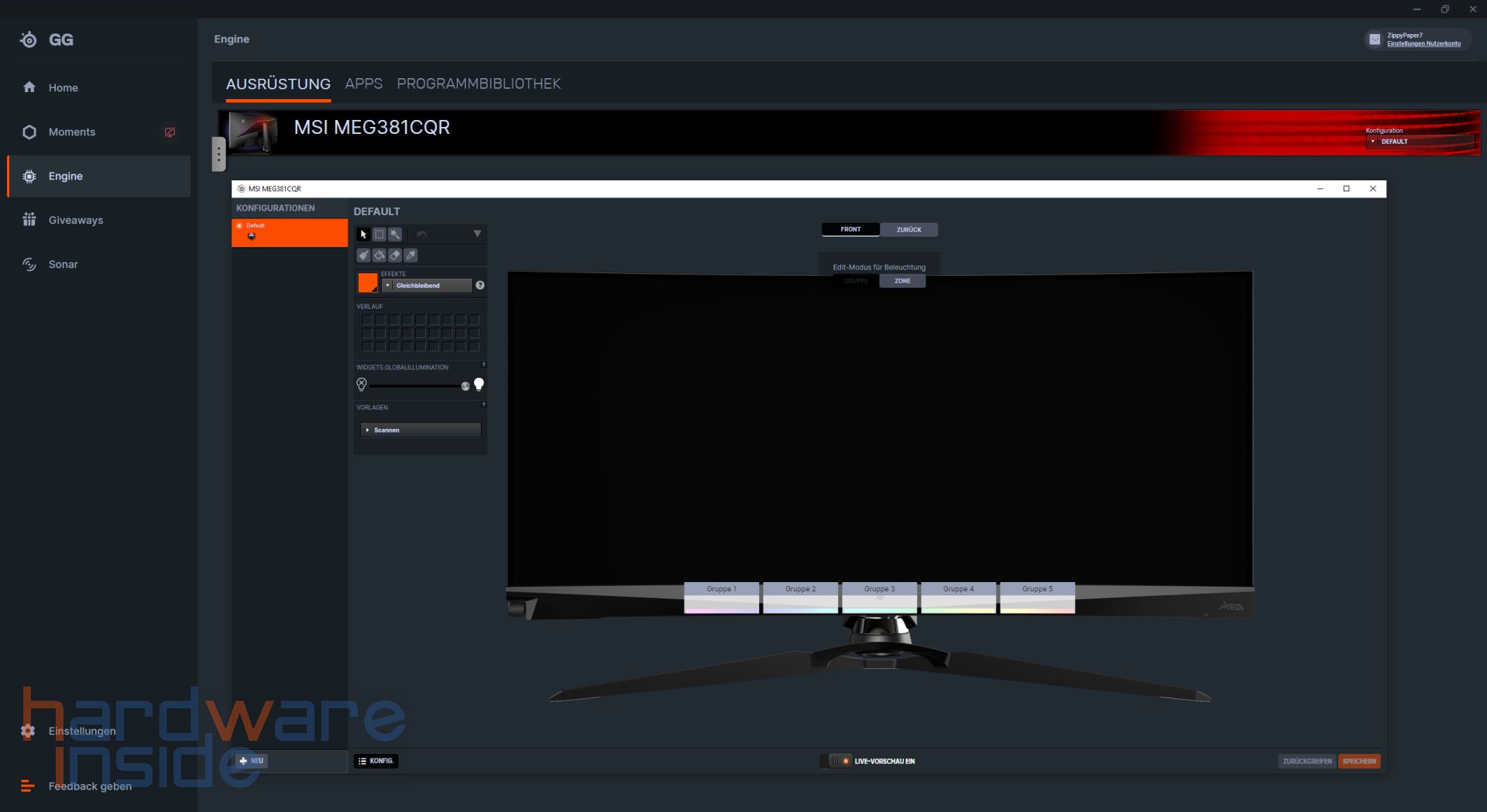Click the Effekte help question mark icon
This screenshot has height=812, width=1487.
[x=480, y=285]
